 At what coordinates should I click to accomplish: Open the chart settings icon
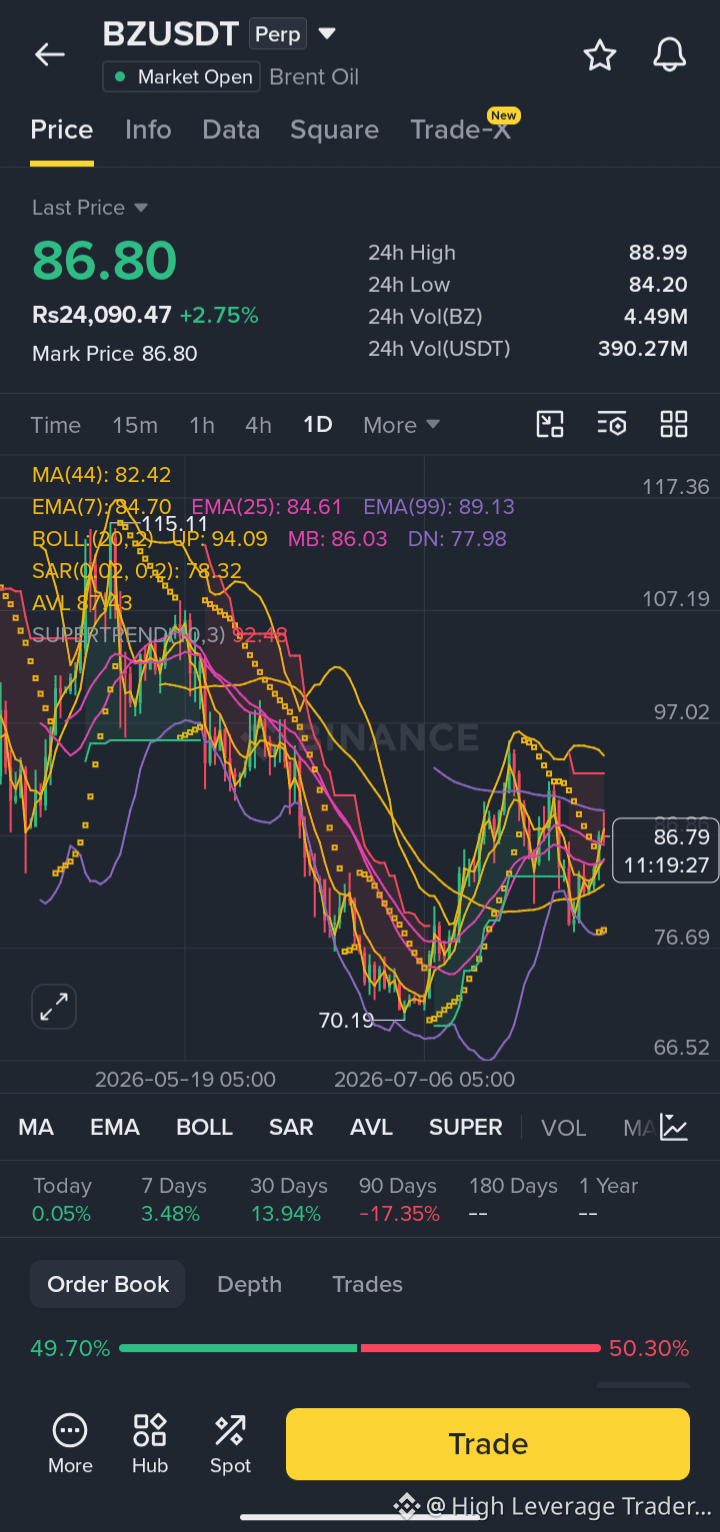(x=612, y=425)
